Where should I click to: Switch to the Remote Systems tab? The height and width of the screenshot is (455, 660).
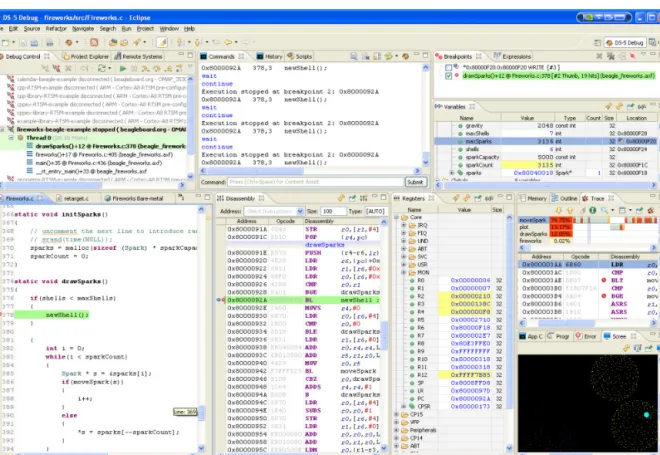(138, 56)
